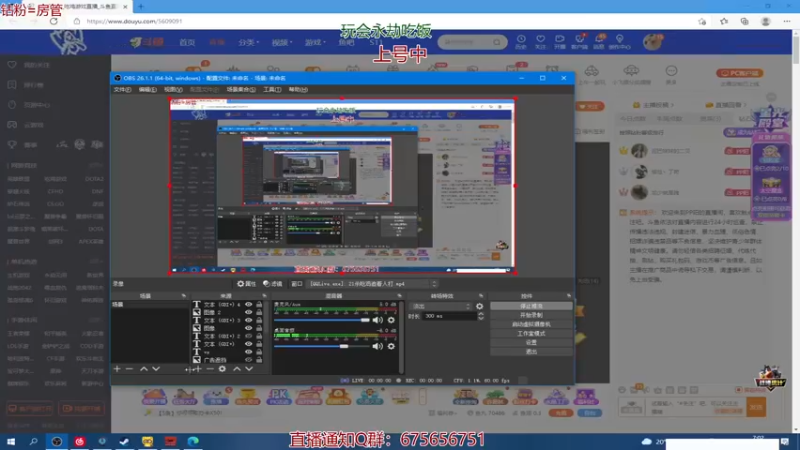Pop out the 场景 dock panel
The height and width of the screenshot is (450, 800).
click(x=184, y=296)
